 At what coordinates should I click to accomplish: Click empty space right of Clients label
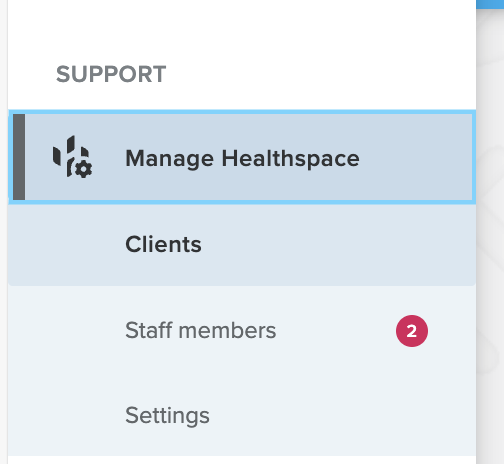click(x=337, y=244)
